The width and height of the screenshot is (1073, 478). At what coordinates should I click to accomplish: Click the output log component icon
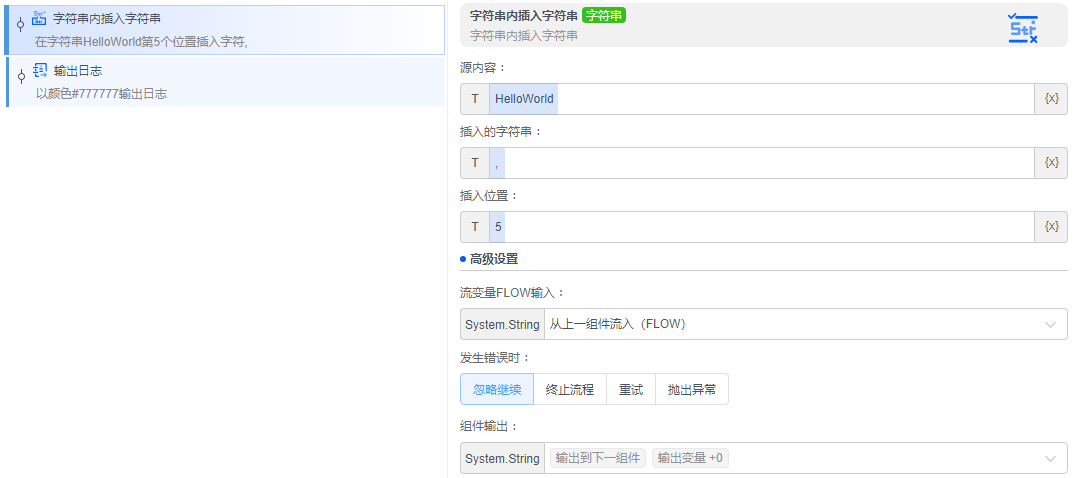[x=40, y=70]
